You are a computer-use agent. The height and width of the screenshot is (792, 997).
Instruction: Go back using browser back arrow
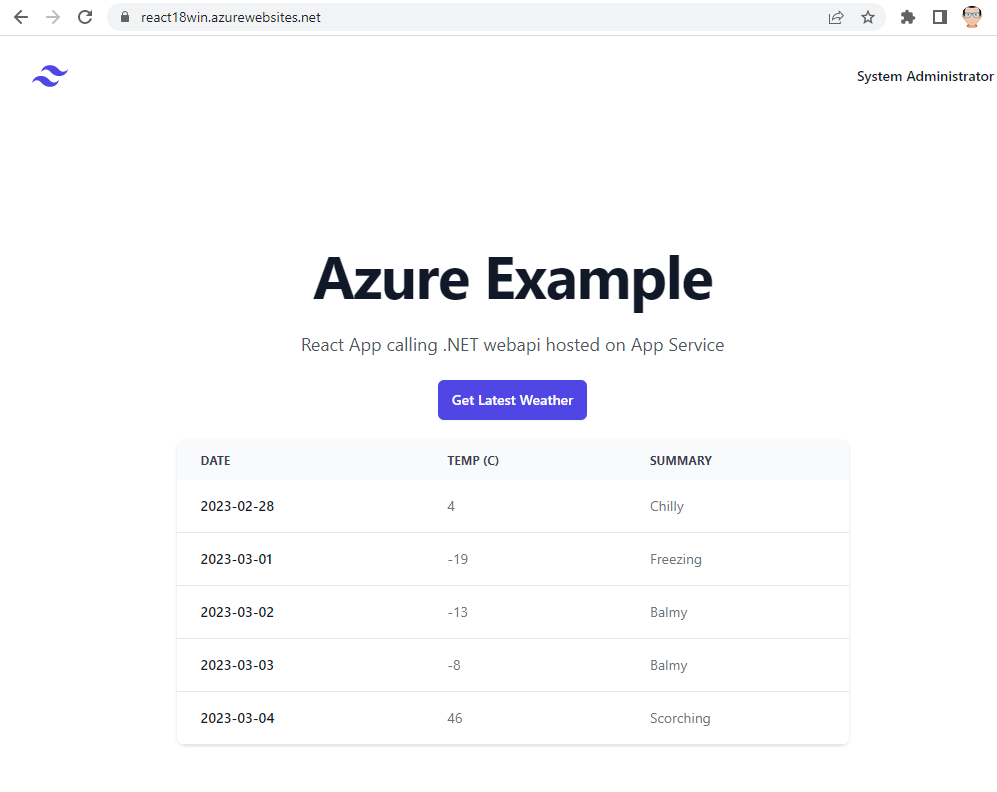[21, 17]
